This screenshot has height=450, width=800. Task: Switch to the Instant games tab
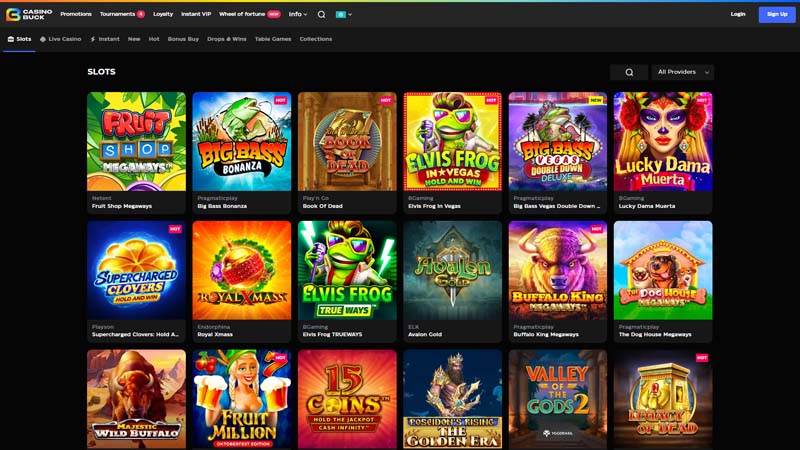point(105,39)
